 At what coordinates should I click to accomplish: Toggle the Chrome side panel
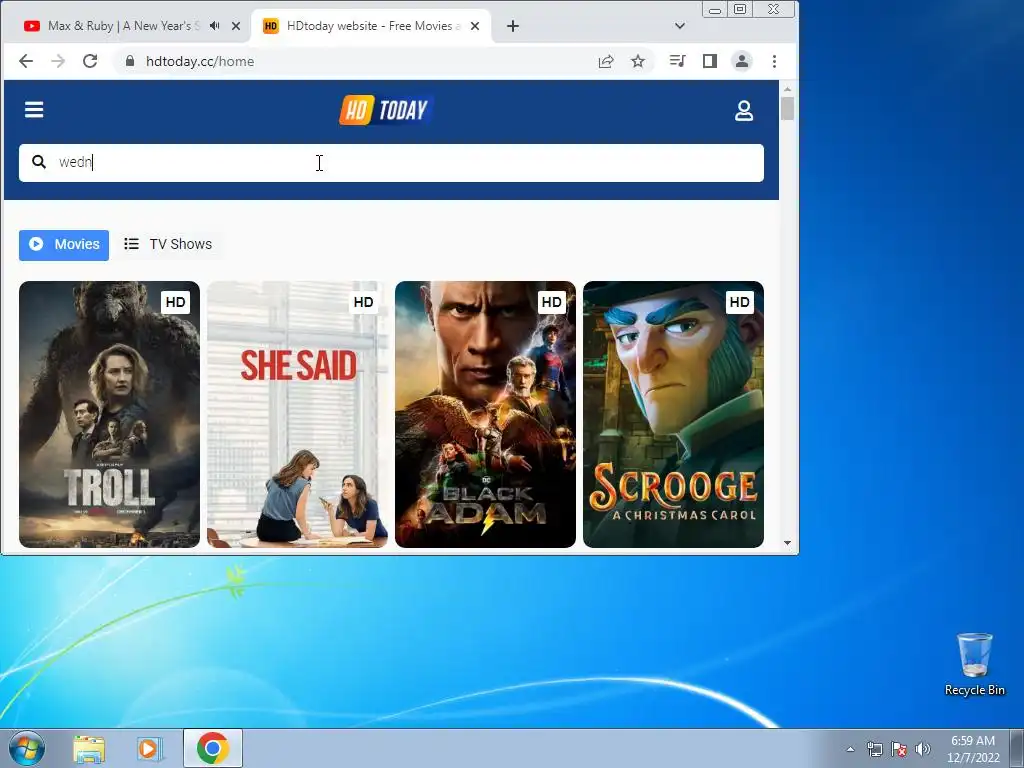click(x=710, y=61)
